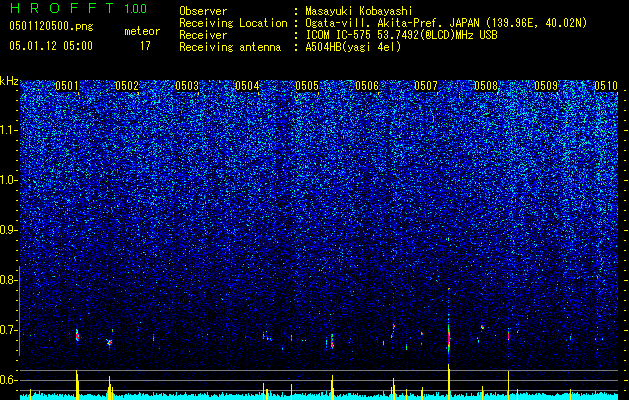Click time marker 0510

[x=605, y=86]
